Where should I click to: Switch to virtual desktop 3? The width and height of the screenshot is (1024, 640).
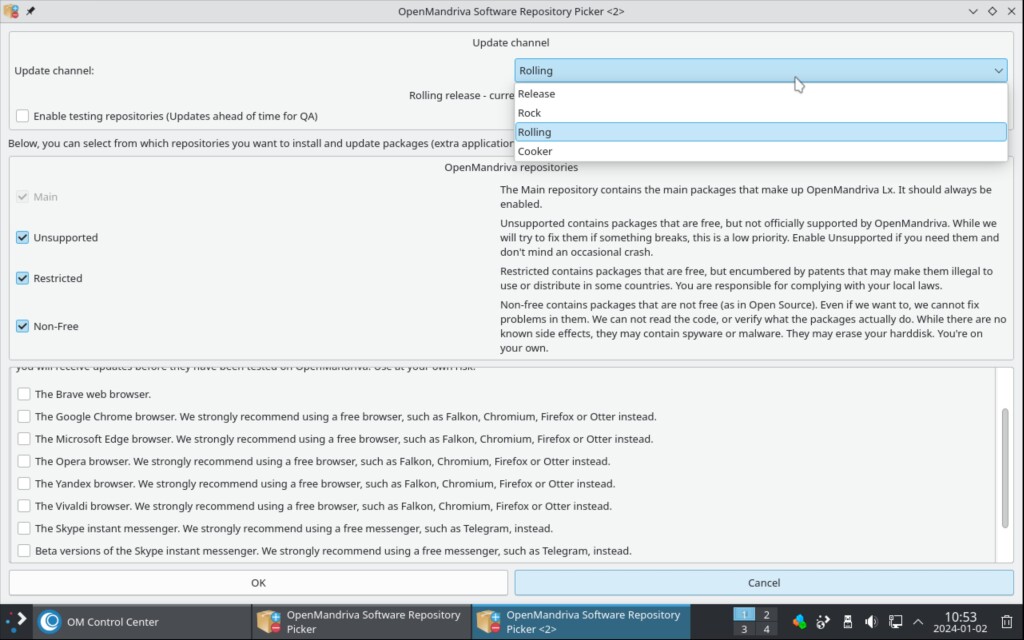point(743,630)
